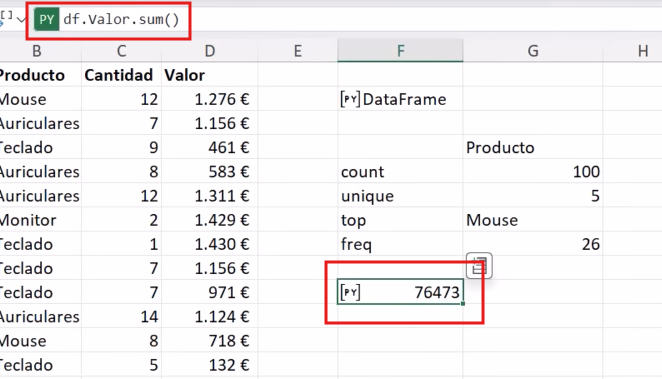Select the cell with 971 €

click(210, 292)
